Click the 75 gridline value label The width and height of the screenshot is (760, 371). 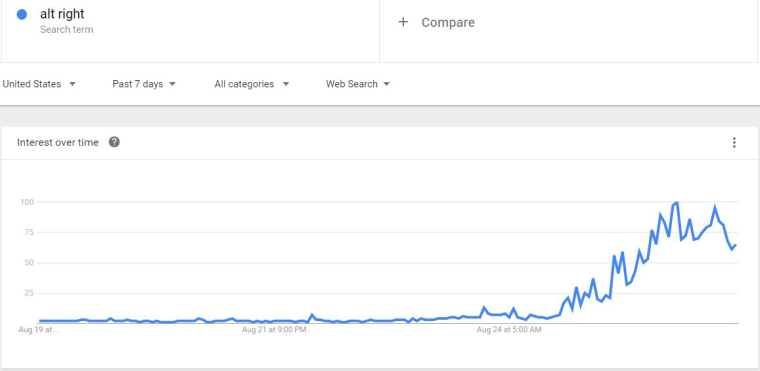pyautogui.click(x=31, y=232)
